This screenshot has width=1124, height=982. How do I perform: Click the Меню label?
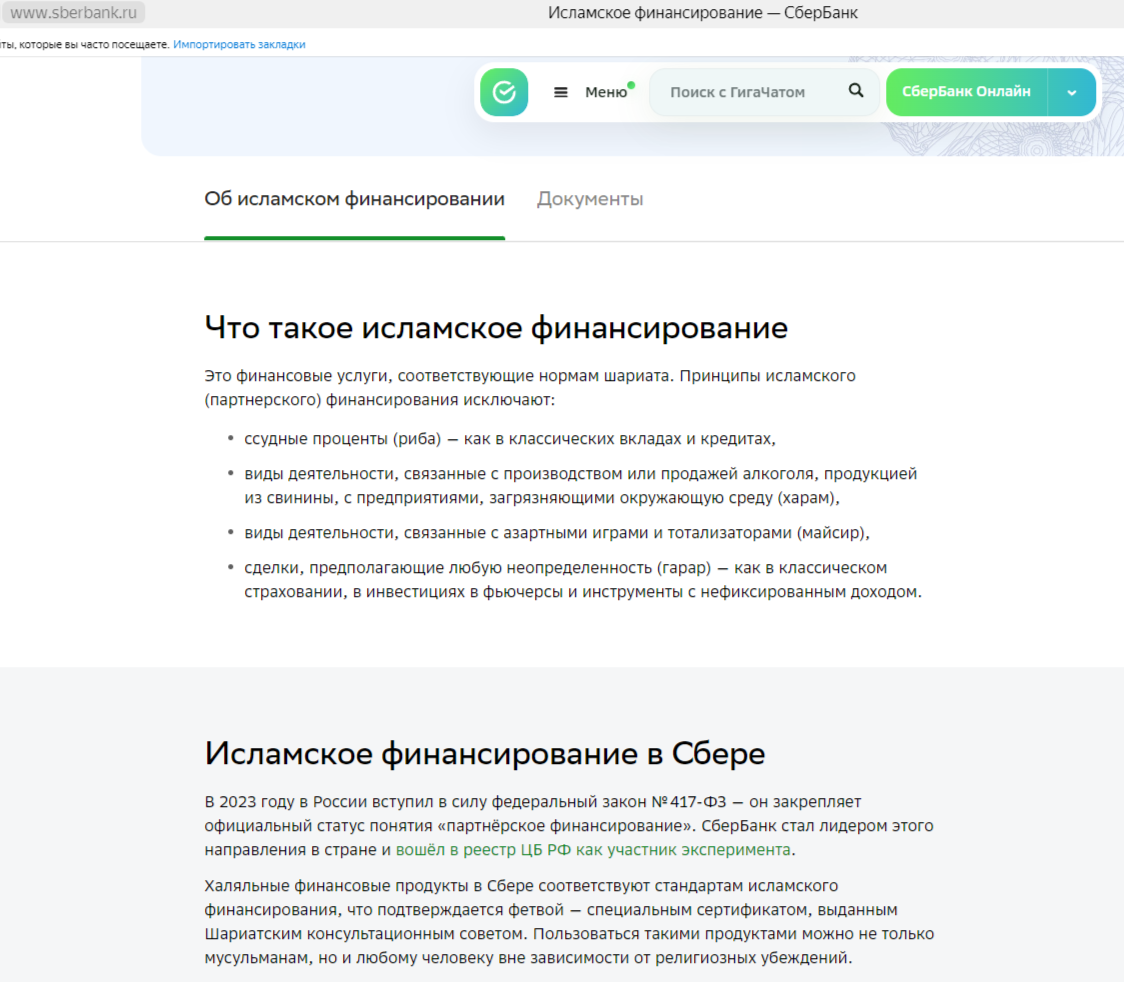point(606,92)
